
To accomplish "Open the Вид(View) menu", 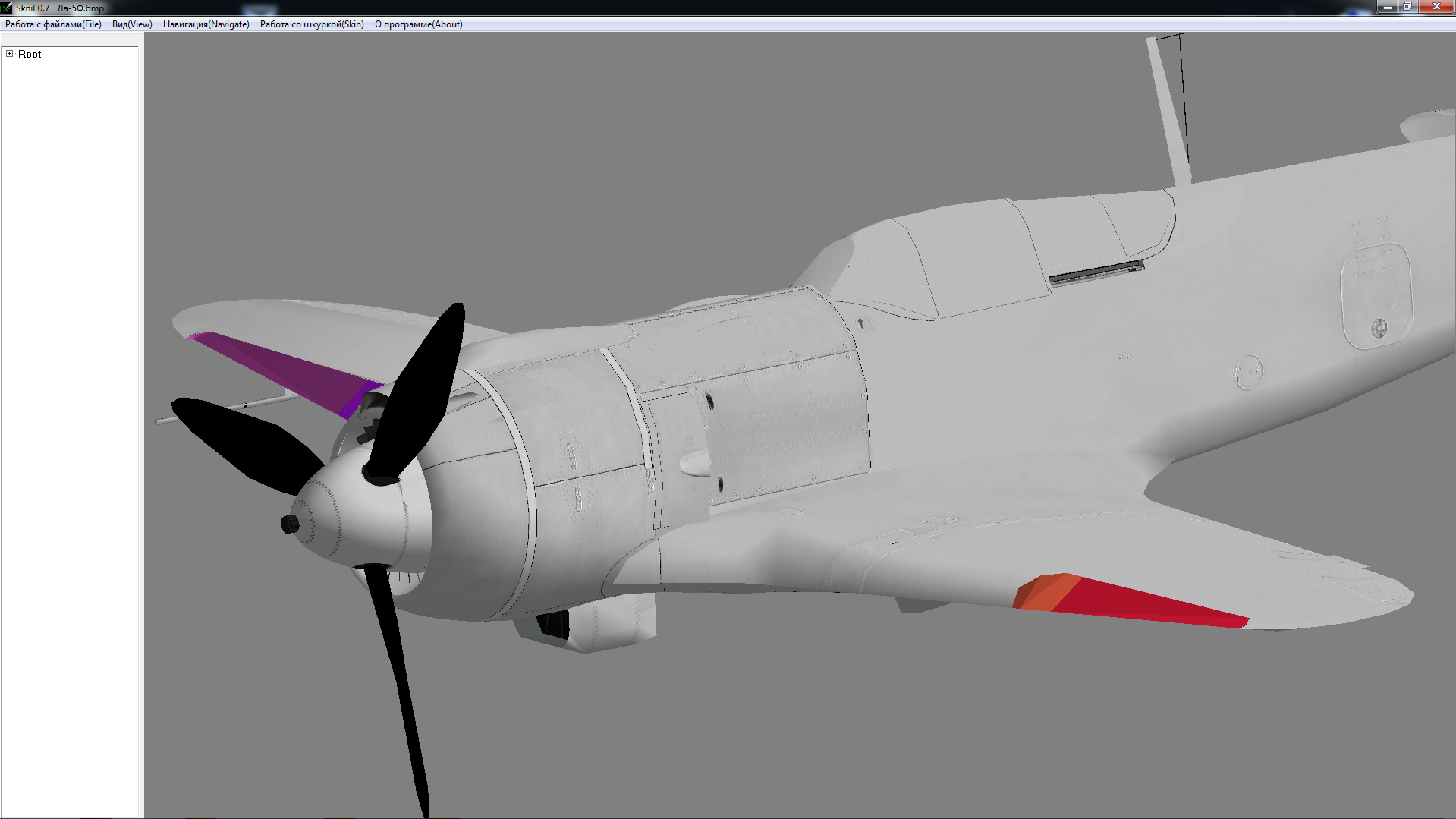I will (x=132, y=24).
